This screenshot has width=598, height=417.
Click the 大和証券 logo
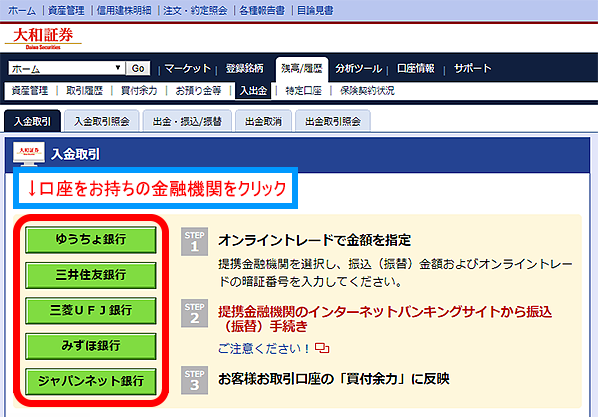(43, 38)
